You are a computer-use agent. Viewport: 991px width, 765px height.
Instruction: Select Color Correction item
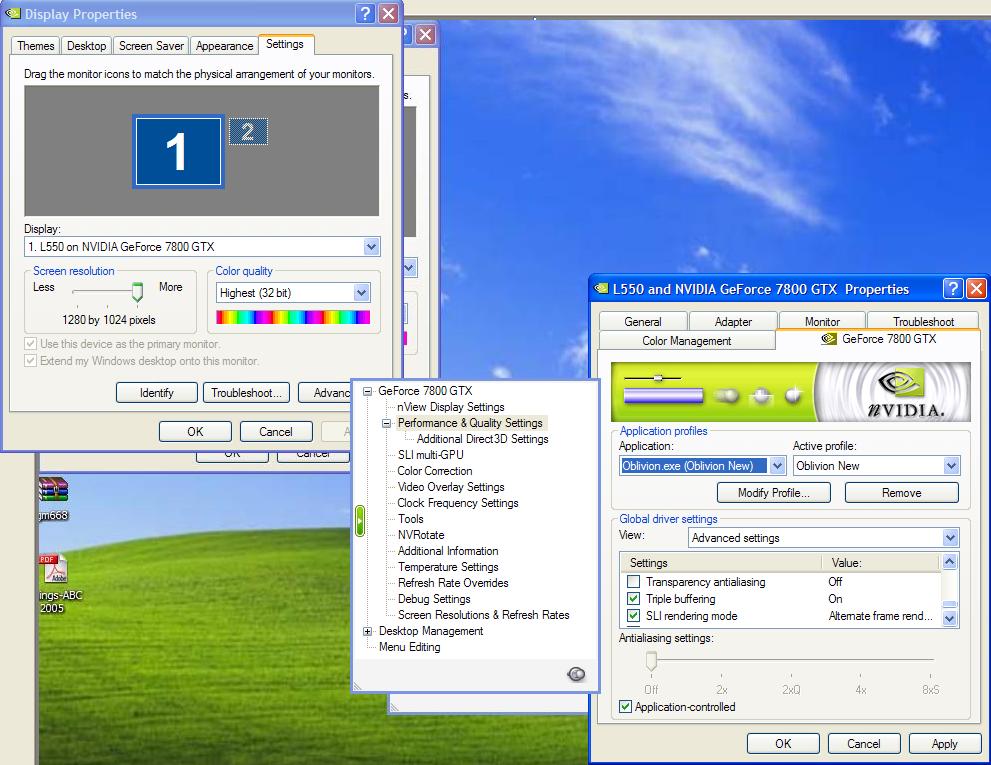[435, 471]
